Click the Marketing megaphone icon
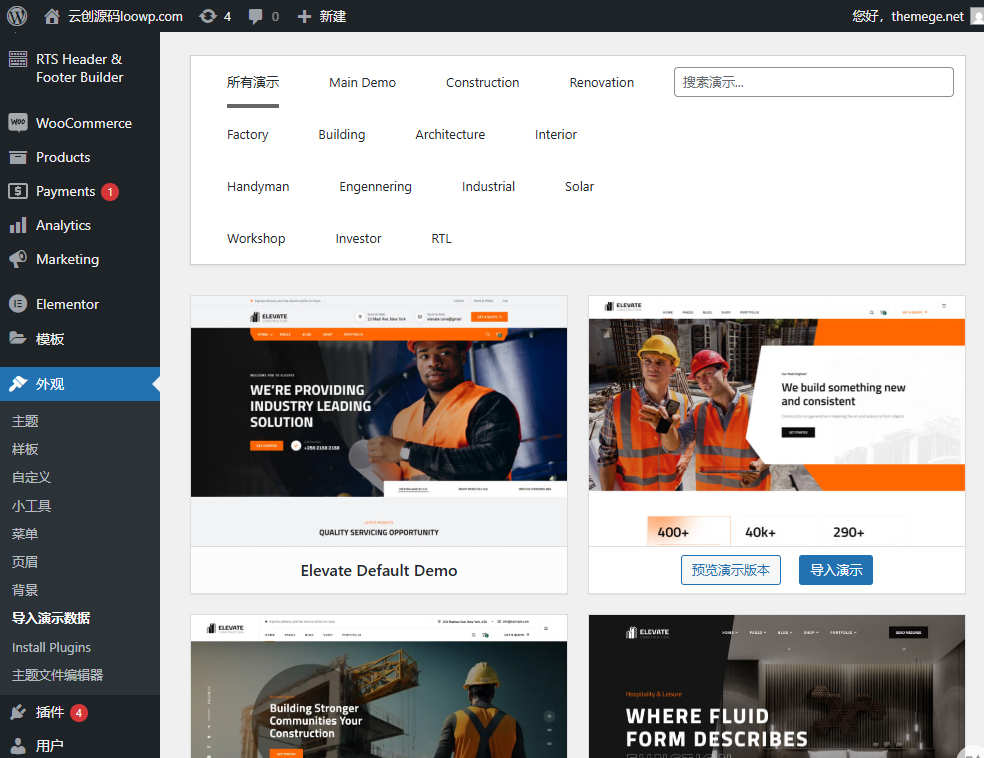 click(18, 259)
